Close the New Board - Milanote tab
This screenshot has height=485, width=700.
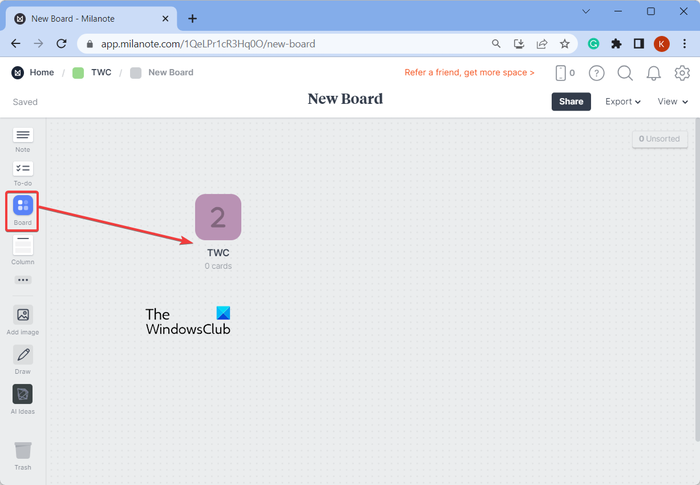tap(165, 19)
